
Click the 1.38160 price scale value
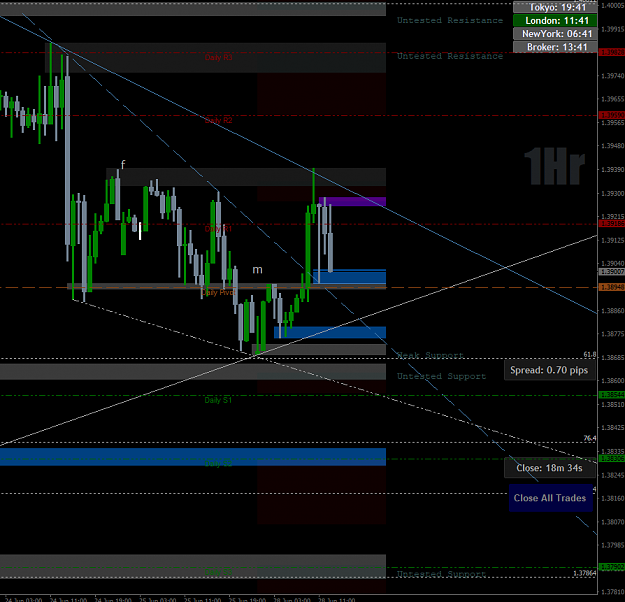coord(613,498)
